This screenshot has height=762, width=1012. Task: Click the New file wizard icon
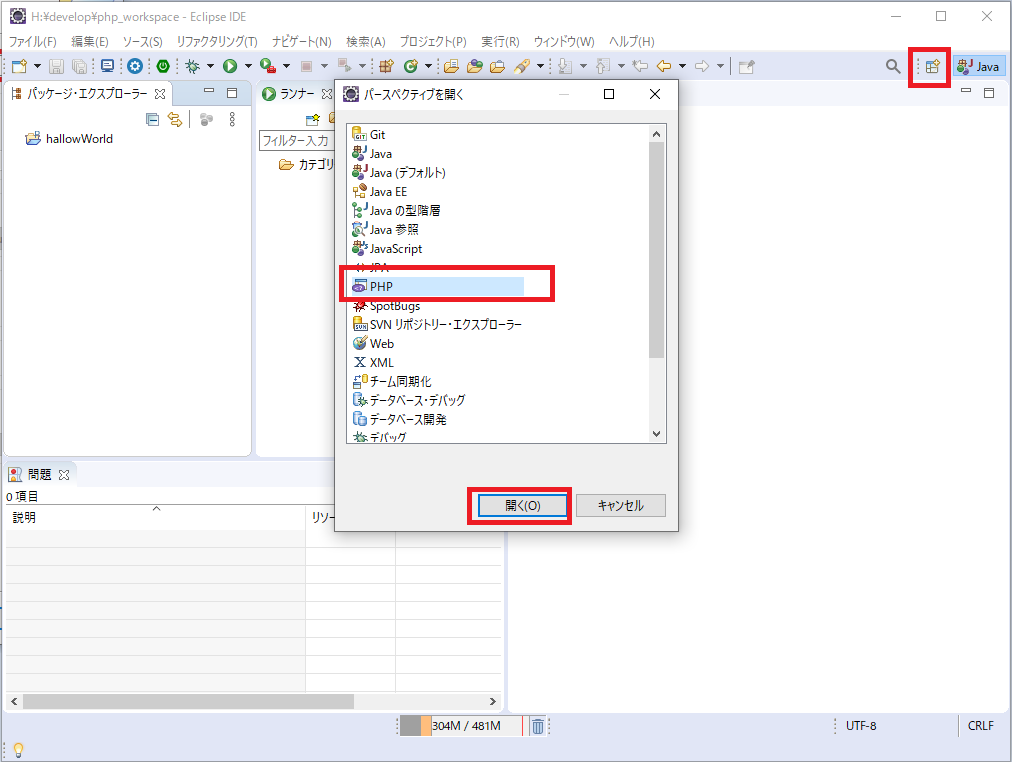[x=19, y=66]
